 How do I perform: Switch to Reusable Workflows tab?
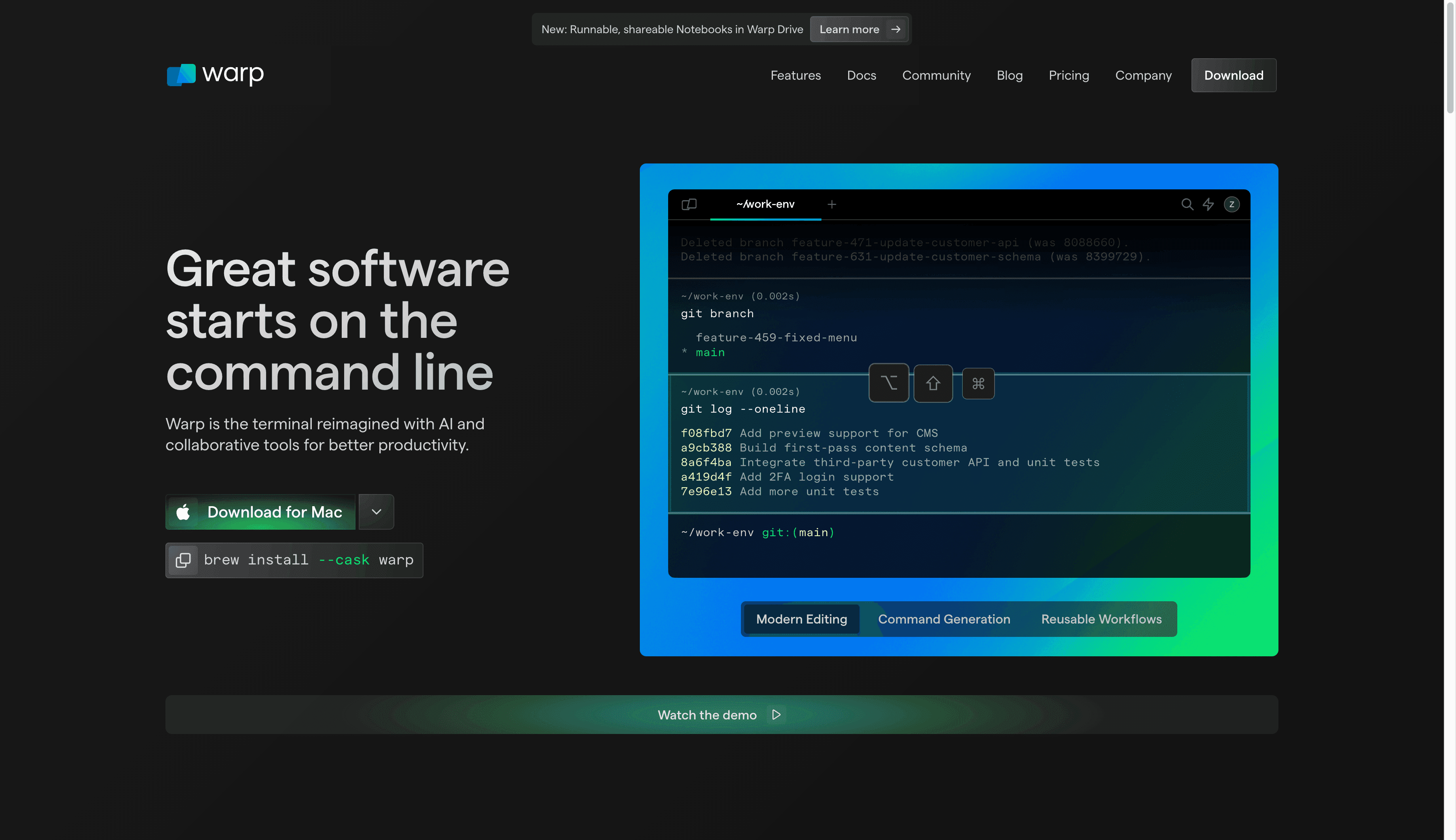1101,619
